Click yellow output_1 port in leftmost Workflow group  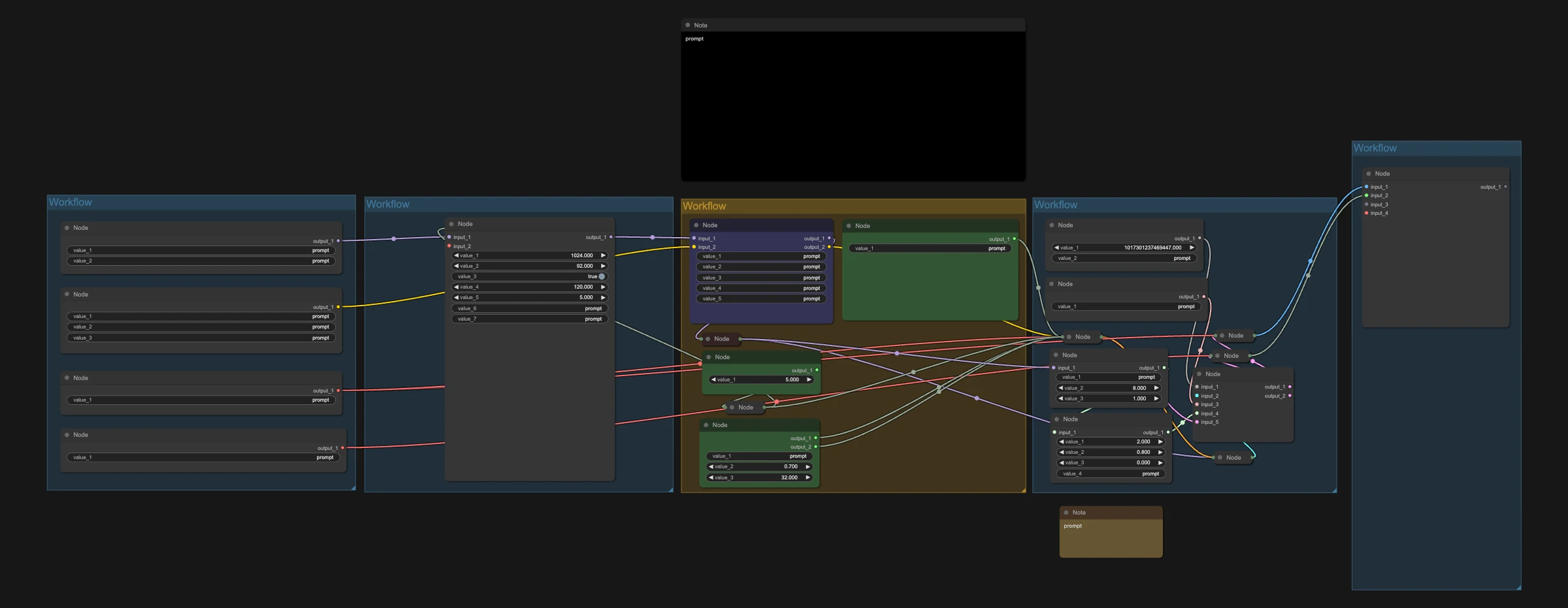point(338,307)
